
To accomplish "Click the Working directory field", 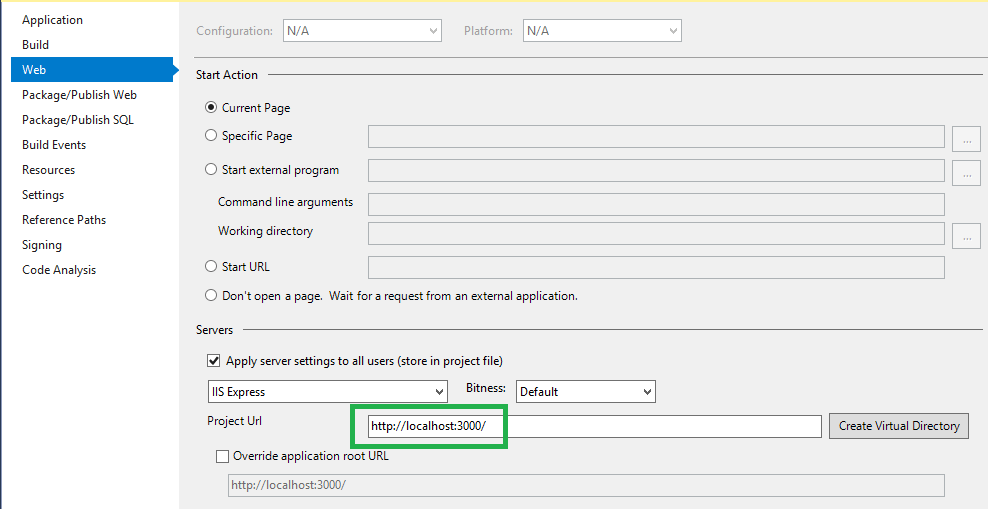I will click(656, 234).
